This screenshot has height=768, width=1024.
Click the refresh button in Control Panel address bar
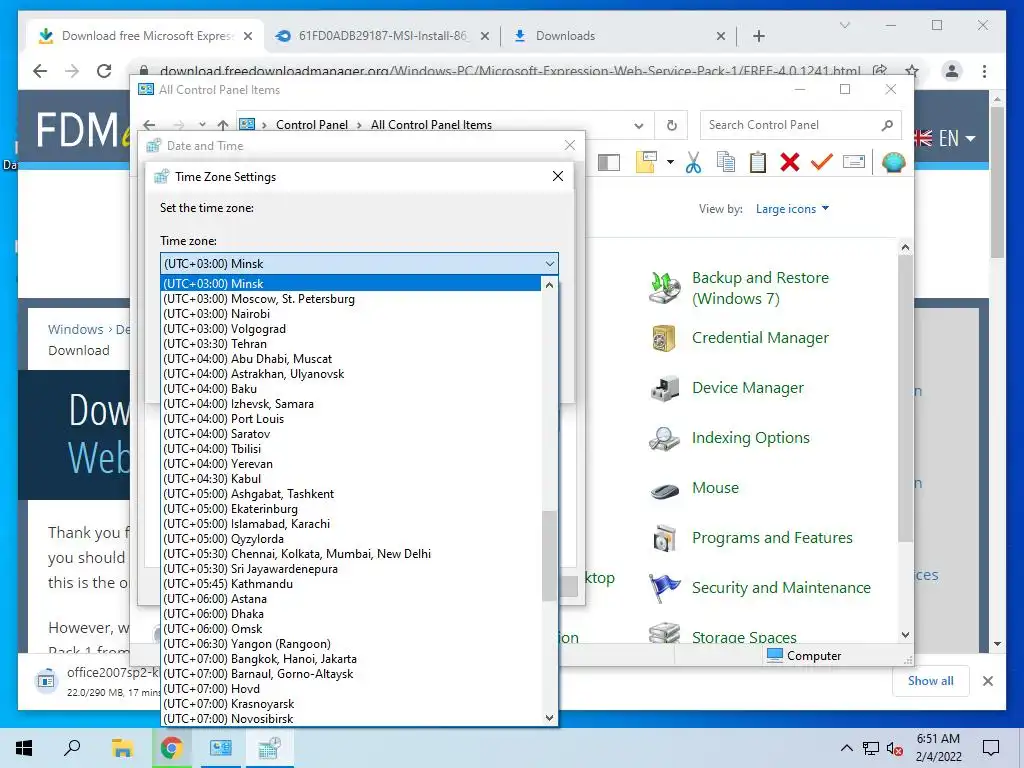click(x=671, y=125)
